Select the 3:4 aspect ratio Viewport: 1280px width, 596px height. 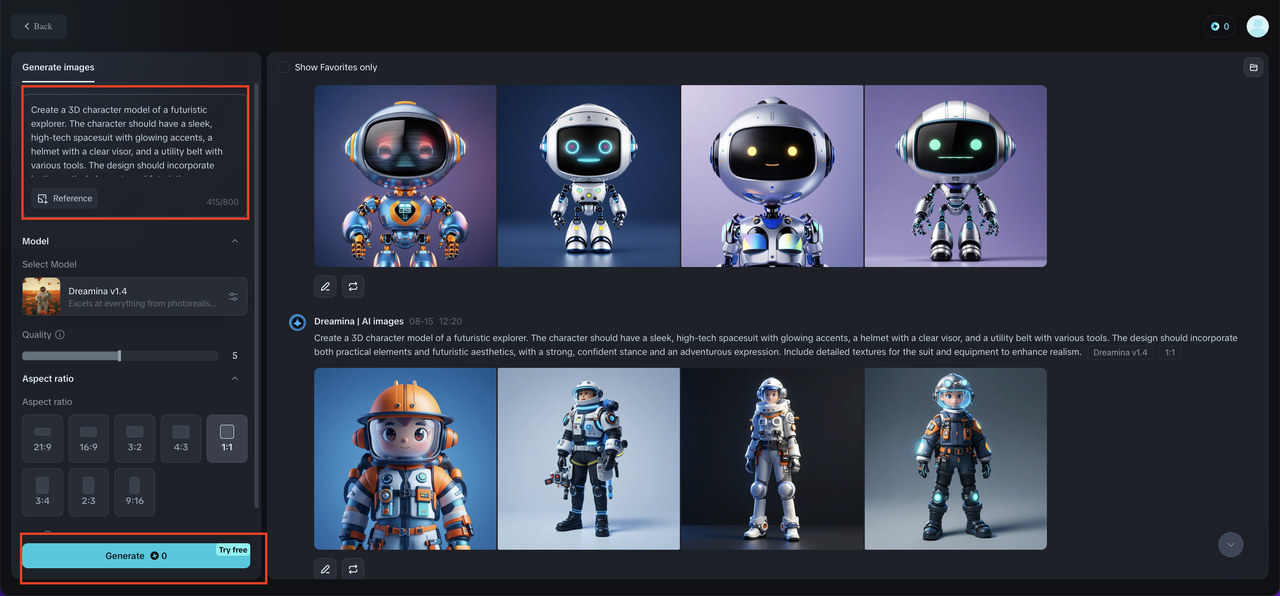(x=42, y=492)
